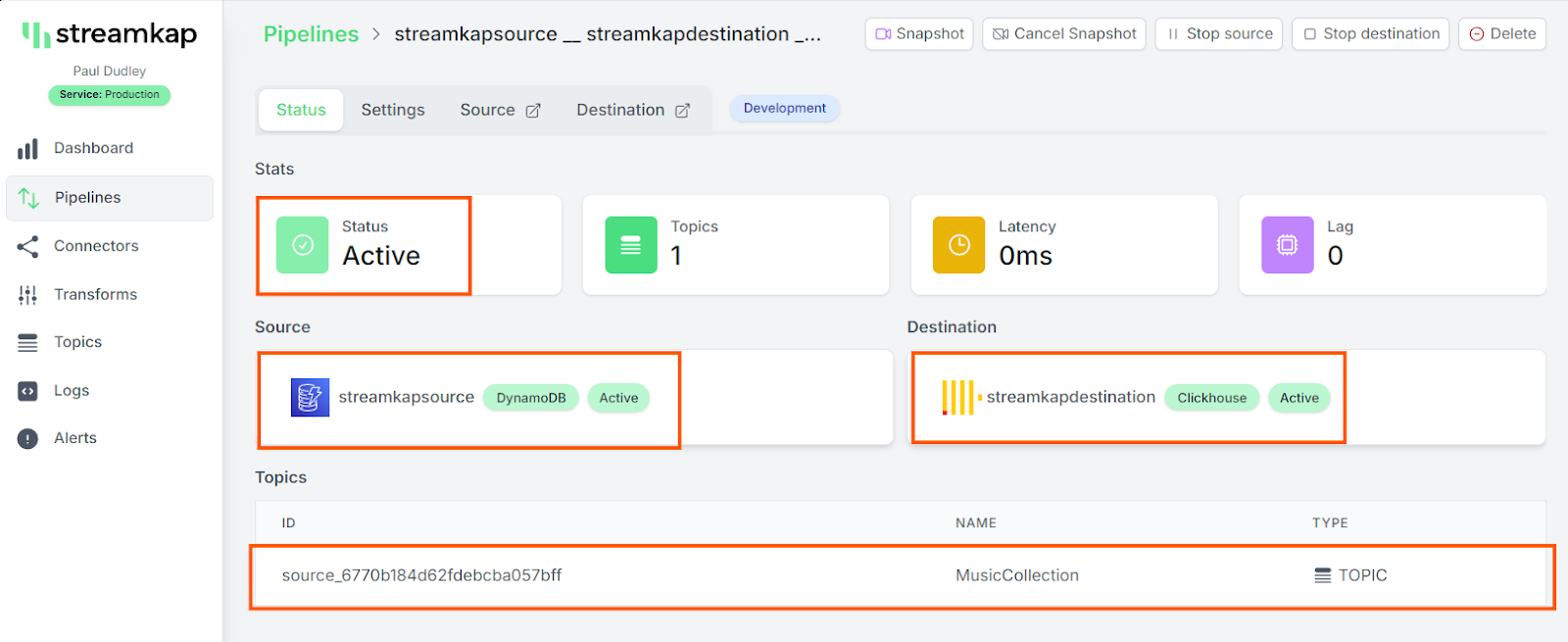The width and height of the screenshot is (1568, 642).
Task: Click the Connectors share icon
Action: click(x=27, y=246)
